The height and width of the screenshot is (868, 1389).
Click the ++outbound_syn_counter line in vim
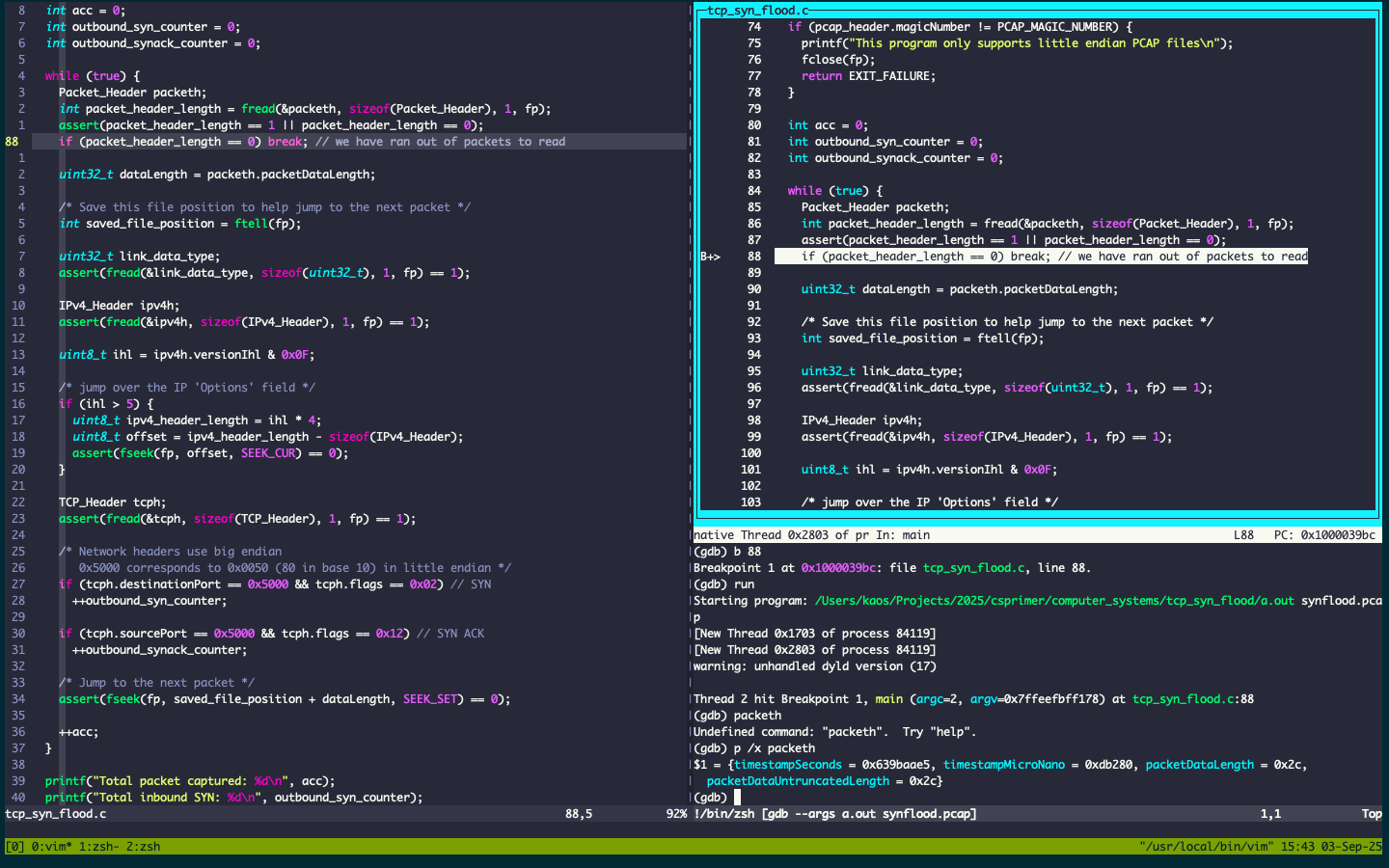tap(150, 601)
